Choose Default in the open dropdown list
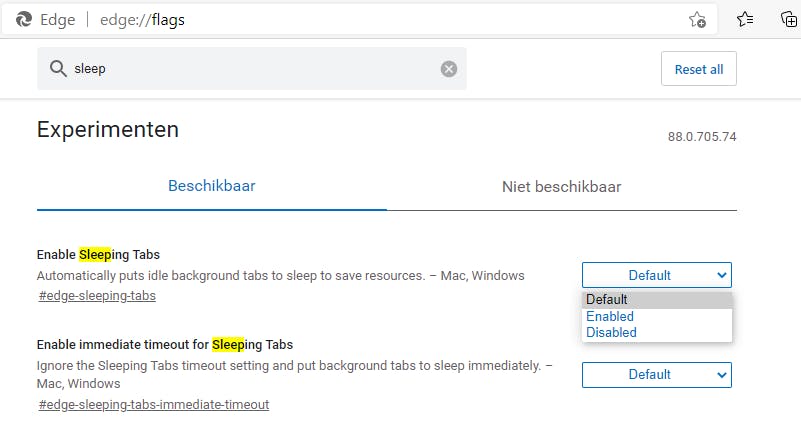 point(607,299)
